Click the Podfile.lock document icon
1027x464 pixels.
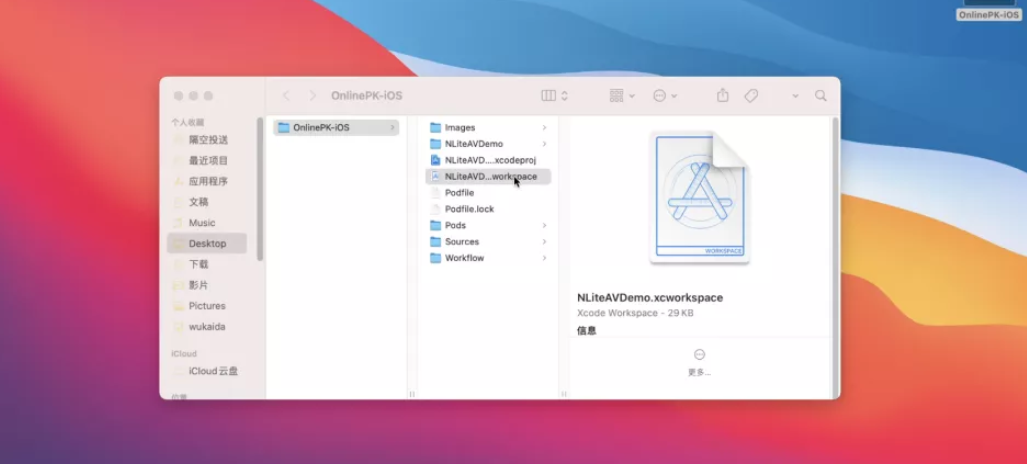(x=436, y=209)
